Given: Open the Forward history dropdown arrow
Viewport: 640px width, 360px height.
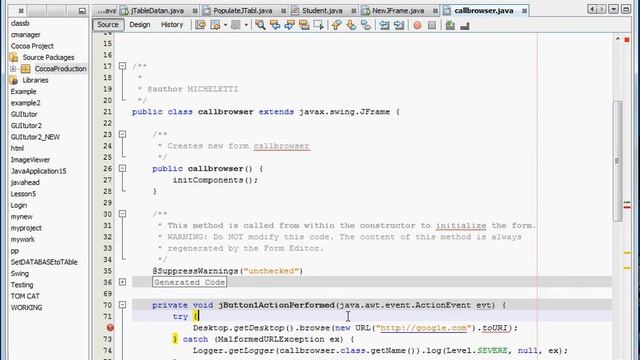Looking at the screenshot, I should [246, 25].
